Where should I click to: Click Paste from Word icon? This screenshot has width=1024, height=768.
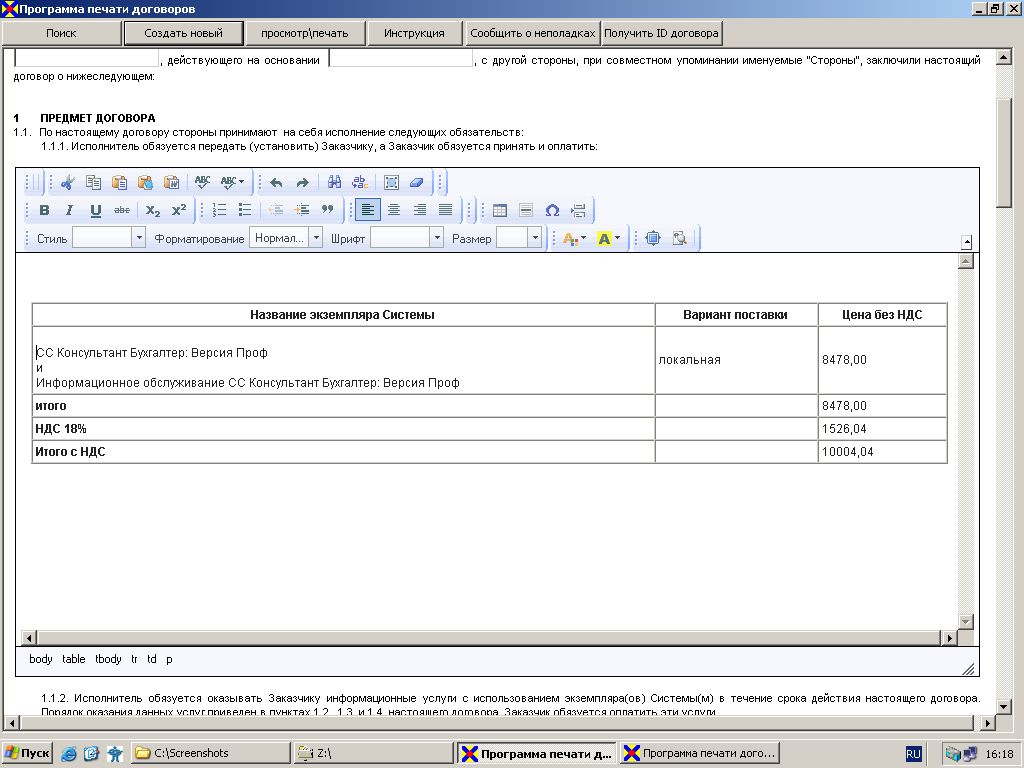(172, 183)
